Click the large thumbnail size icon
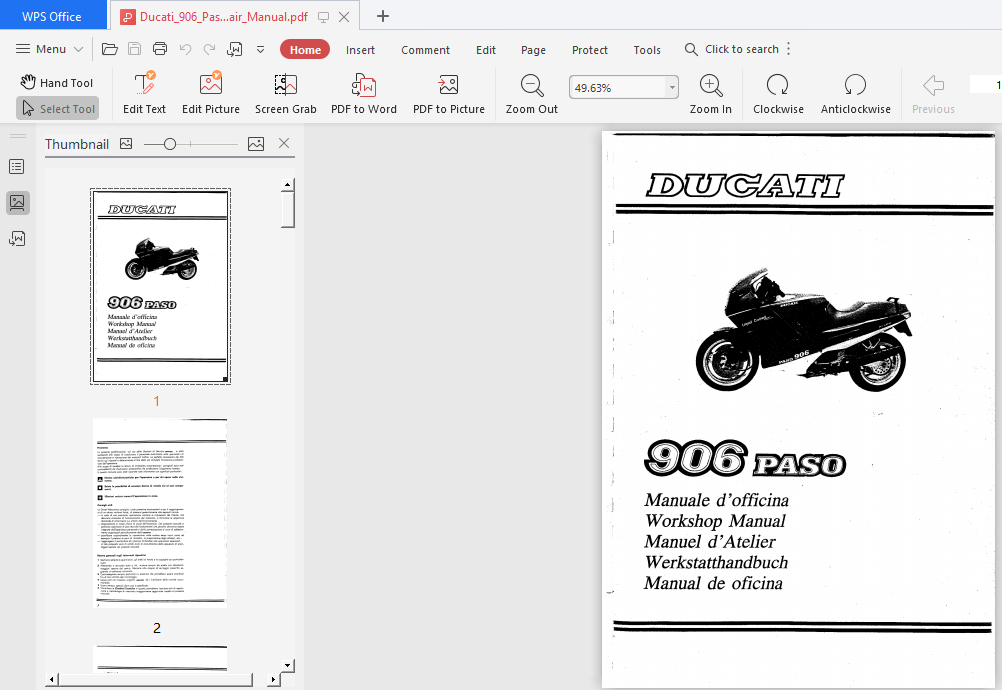 coord(256,144)
